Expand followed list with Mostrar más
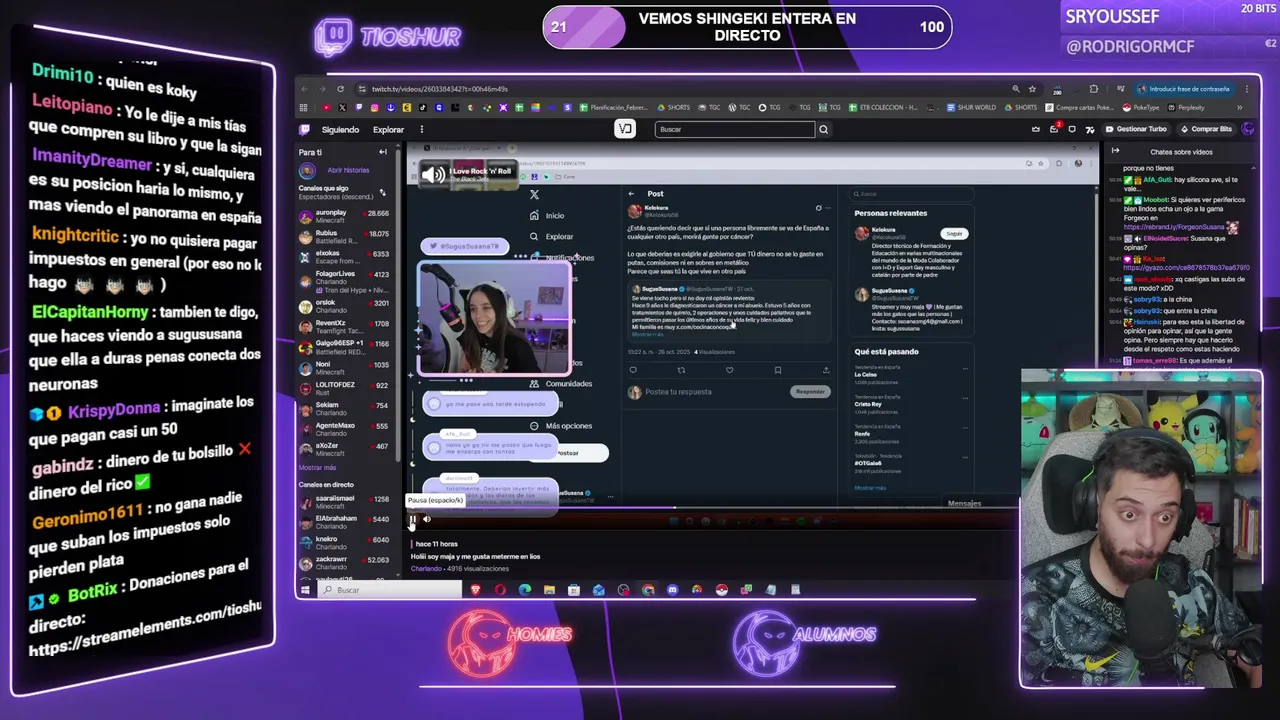Image resolution: width=1280 pixels, height=720 pixels. click(317, 468)
